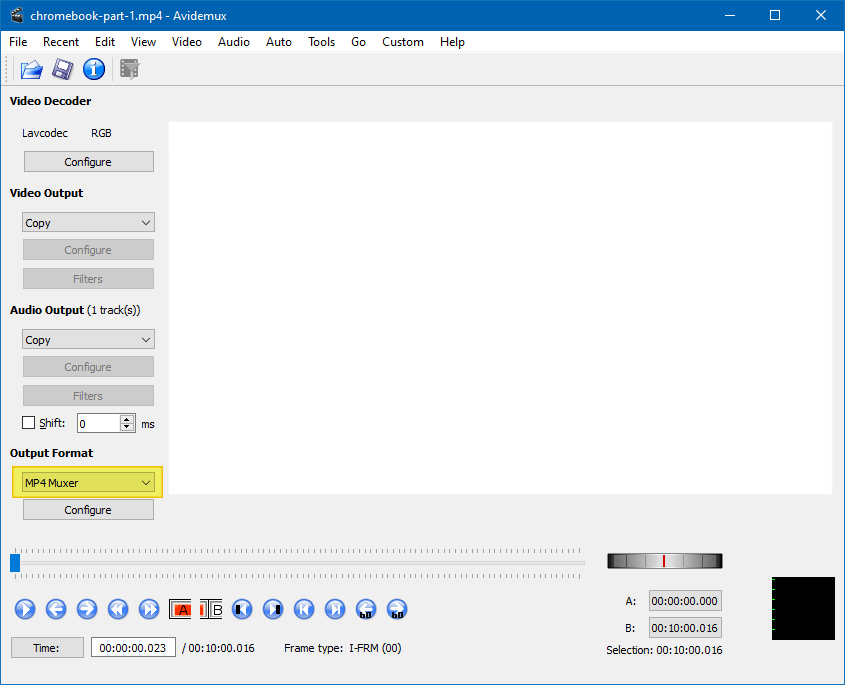845x685 pixels.
Task: Click the Video Output Filters button
Action: (88, 279)
